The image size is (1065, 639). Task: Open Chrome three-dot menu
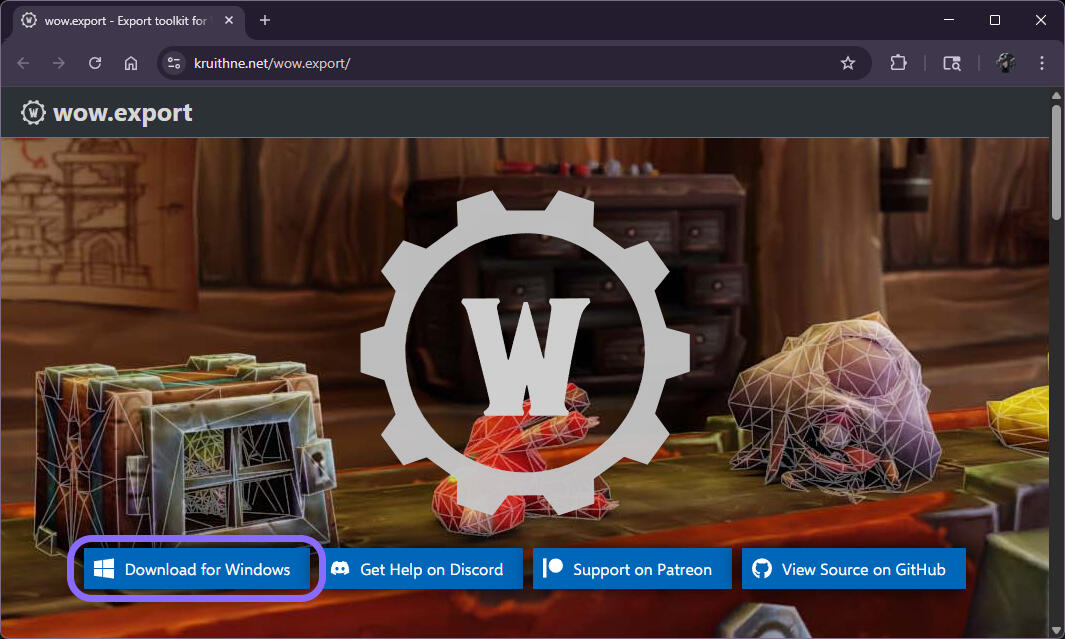(x=1042, y=63)
